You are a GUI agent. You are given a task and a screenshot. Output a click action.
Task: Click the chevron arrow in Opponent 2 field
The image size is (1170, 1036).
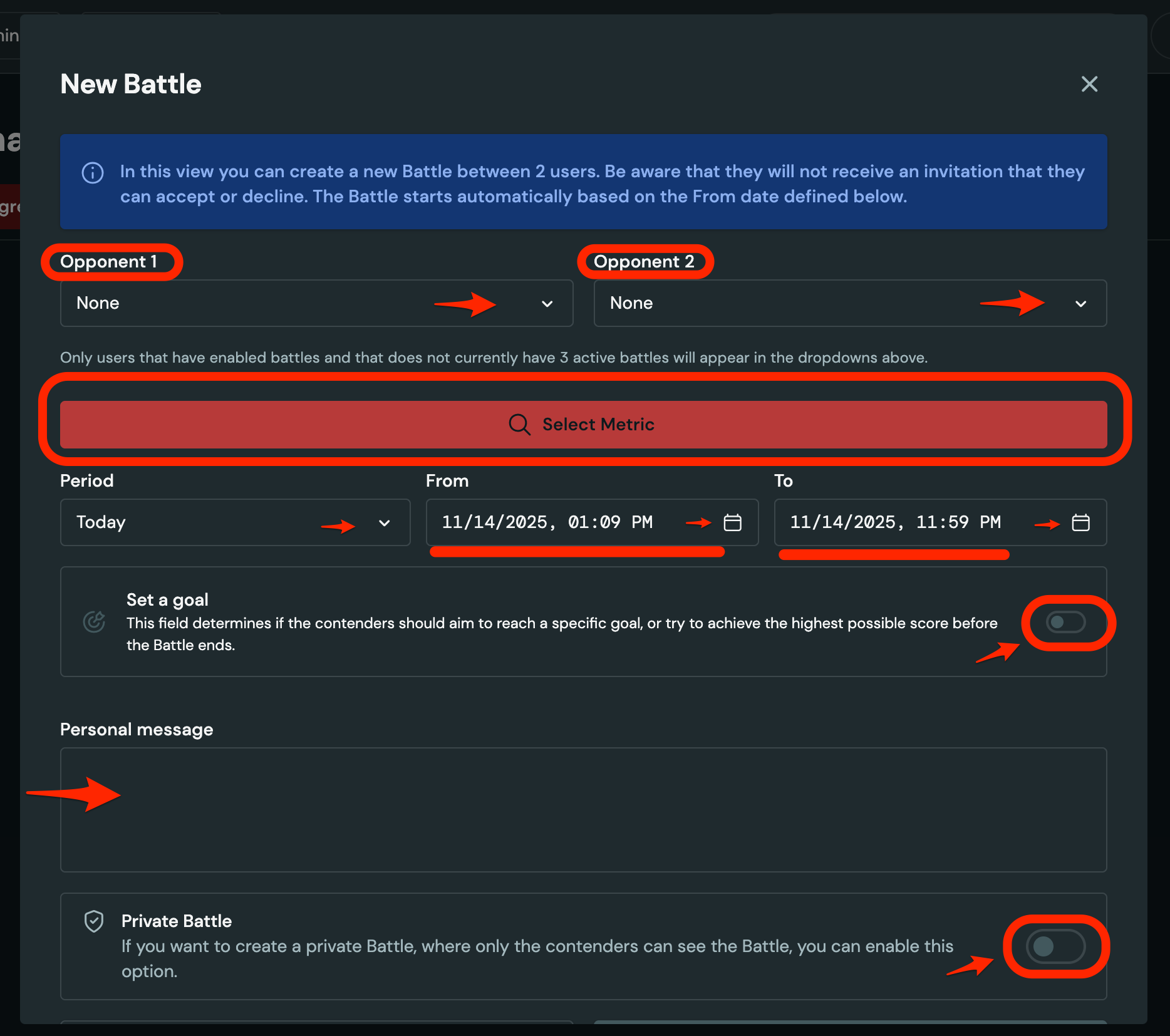[x=1080, y=304]
